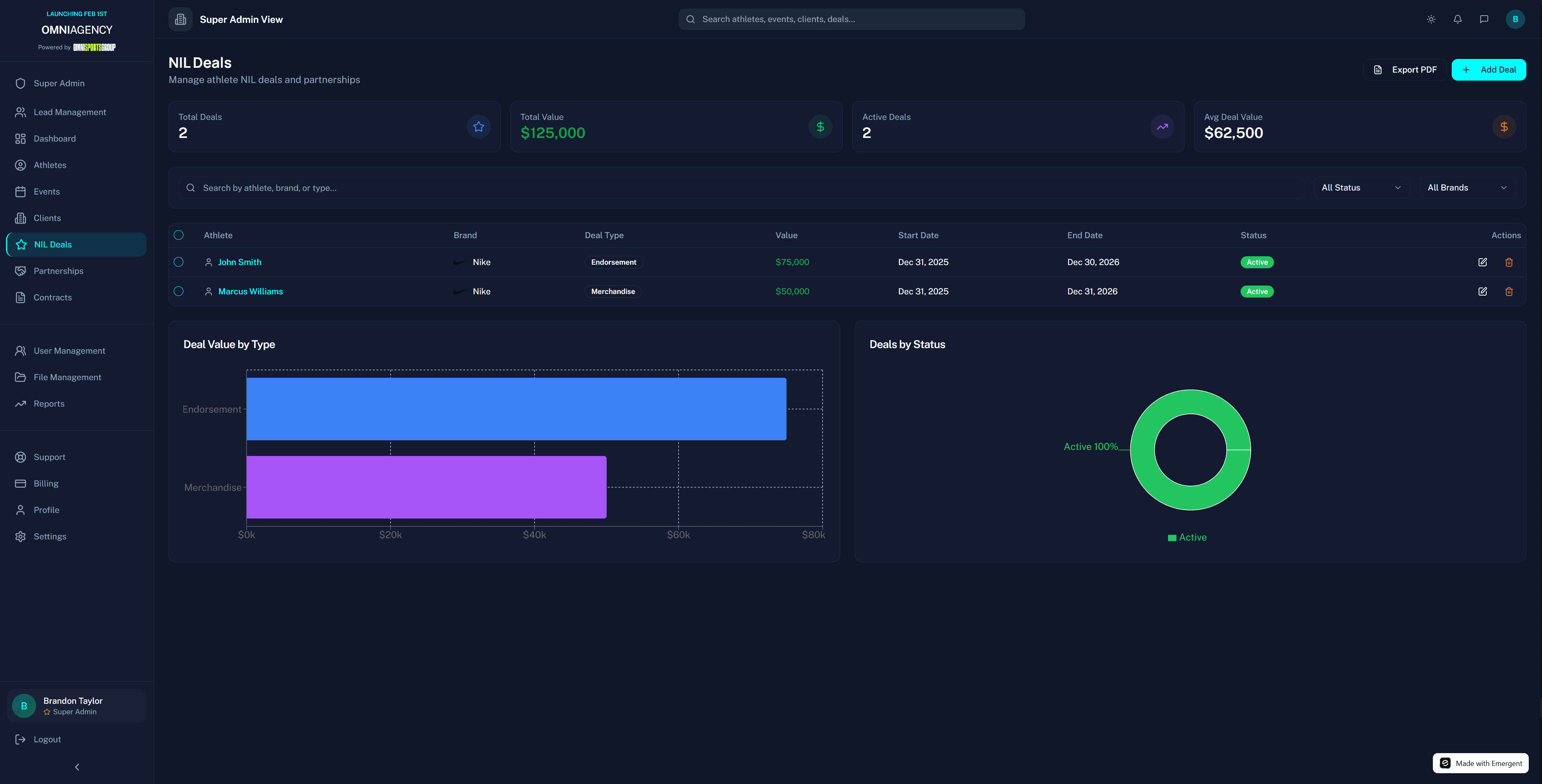Click the purple Merchandise bar in chart
1542x784 pixels.
(x=426, y=487)
